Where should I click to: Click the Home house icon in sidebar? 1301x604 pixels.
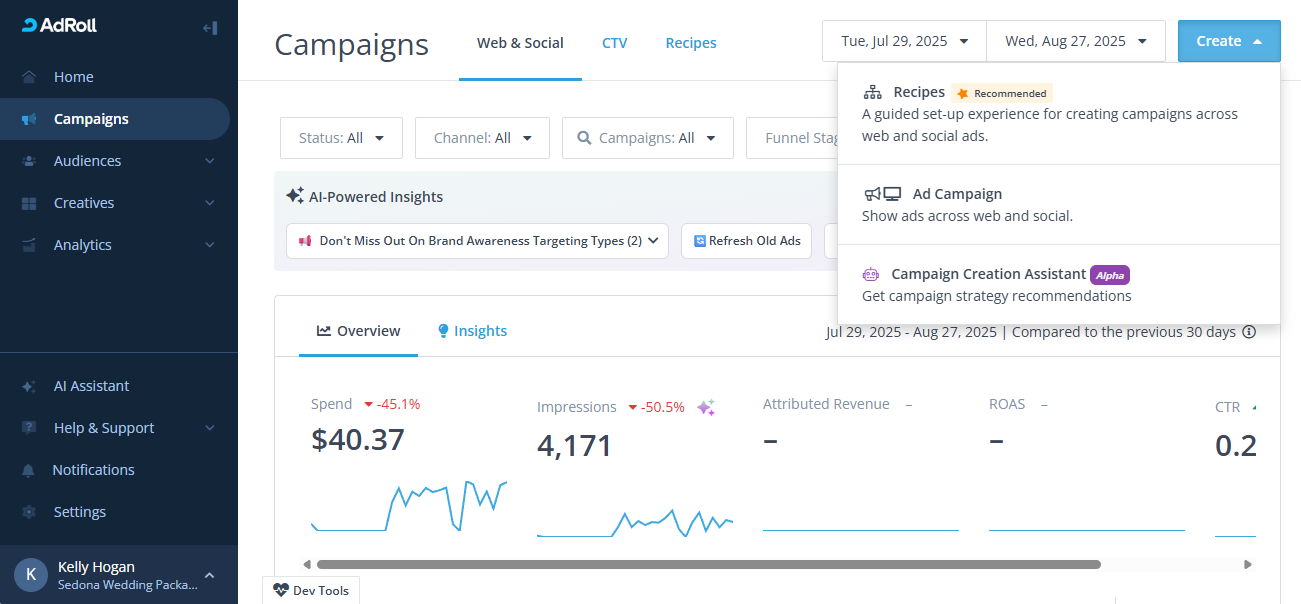(x=29, y=77)
